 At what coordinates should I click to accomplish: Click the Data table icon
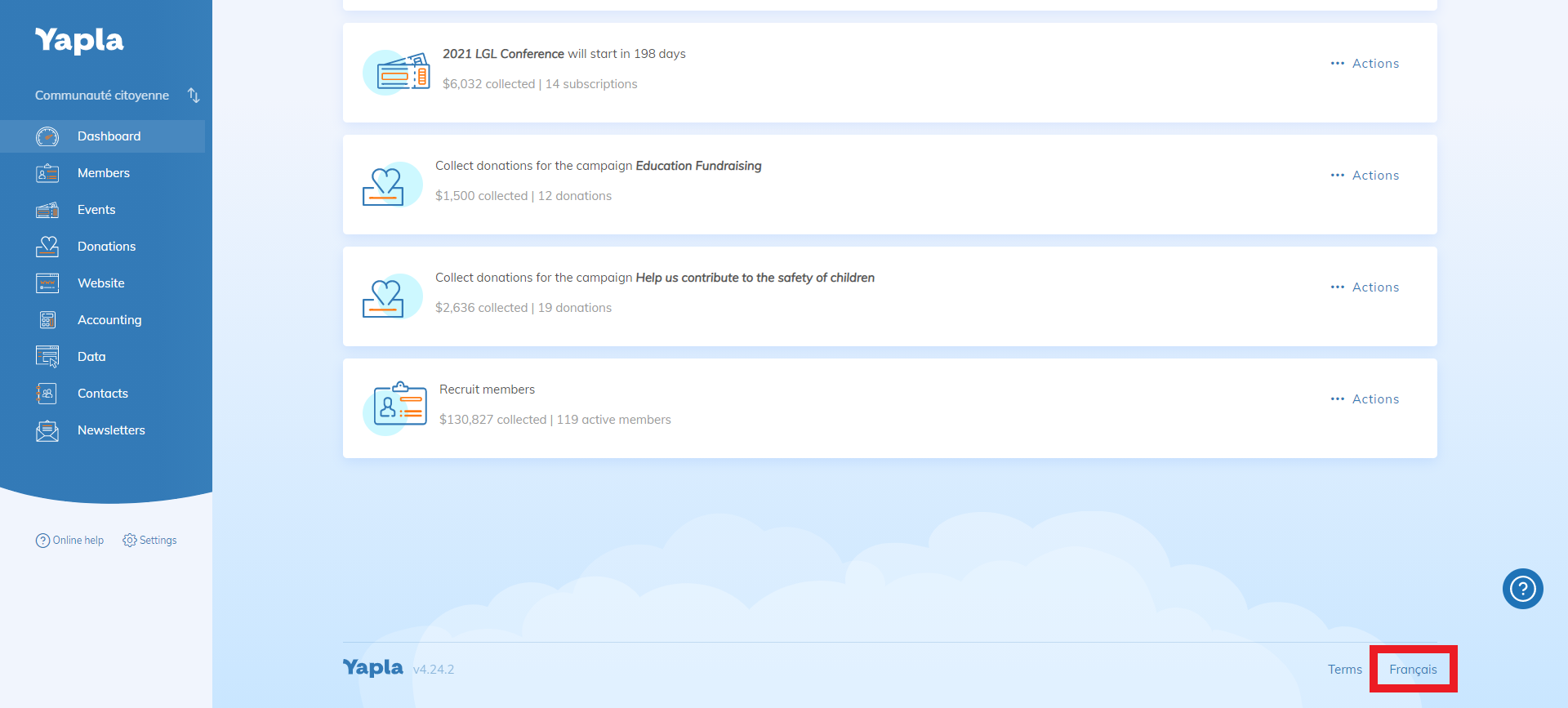click(47, 357)
